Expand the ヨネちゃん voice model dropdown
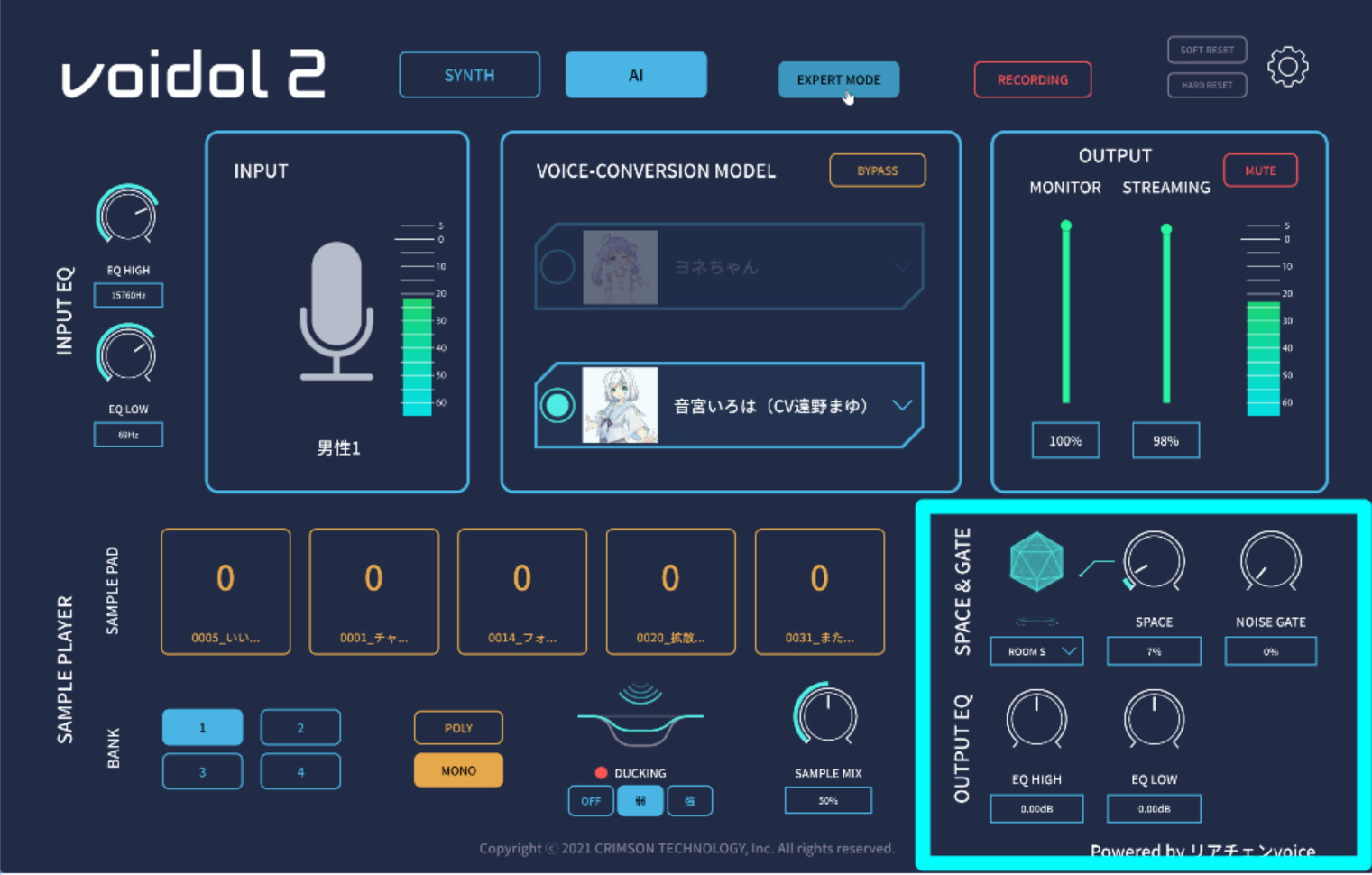1372x875 pixels. point(902,266)
